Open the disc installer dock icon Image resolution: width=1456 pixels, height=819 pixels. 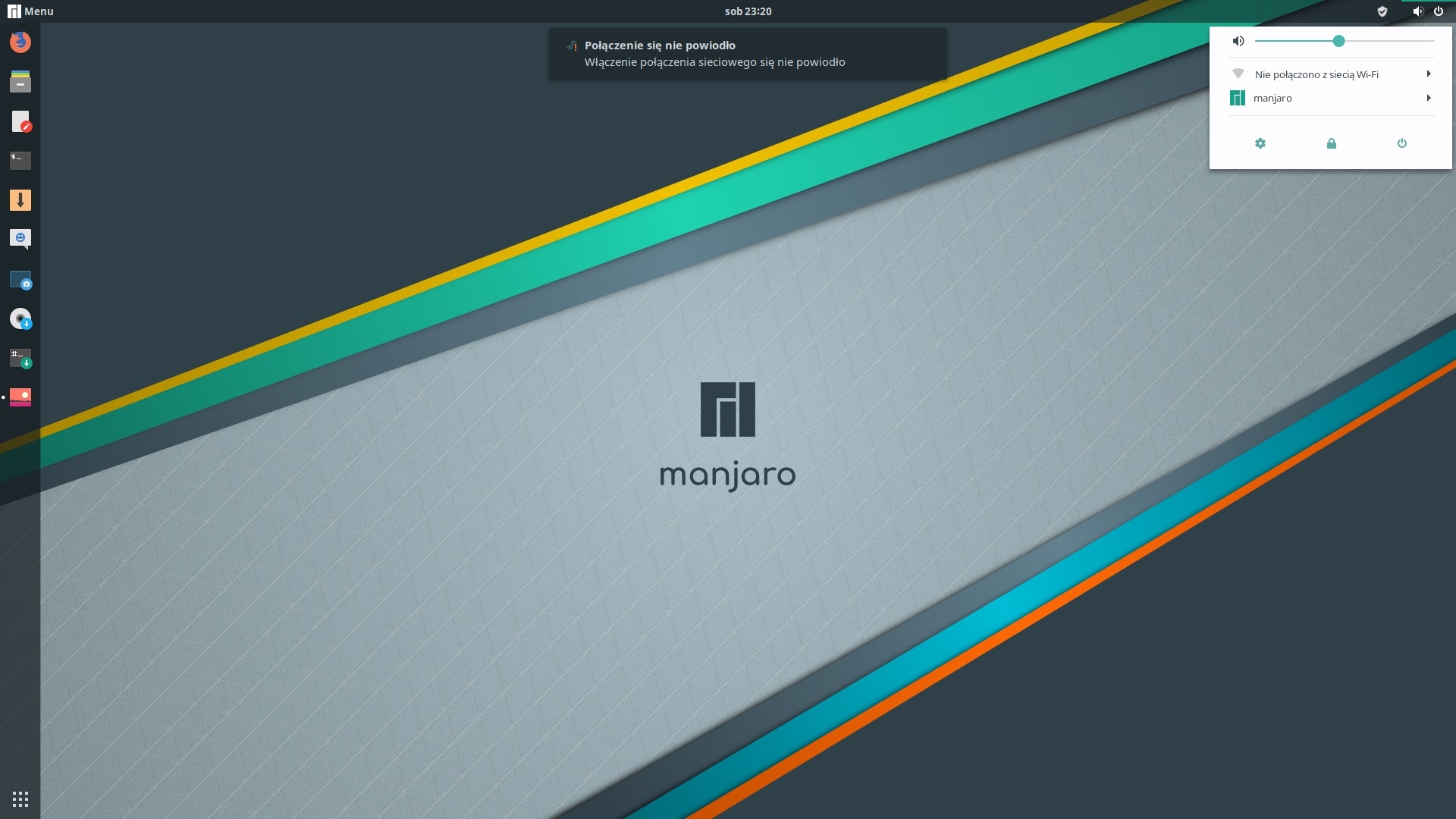[20, 318]
